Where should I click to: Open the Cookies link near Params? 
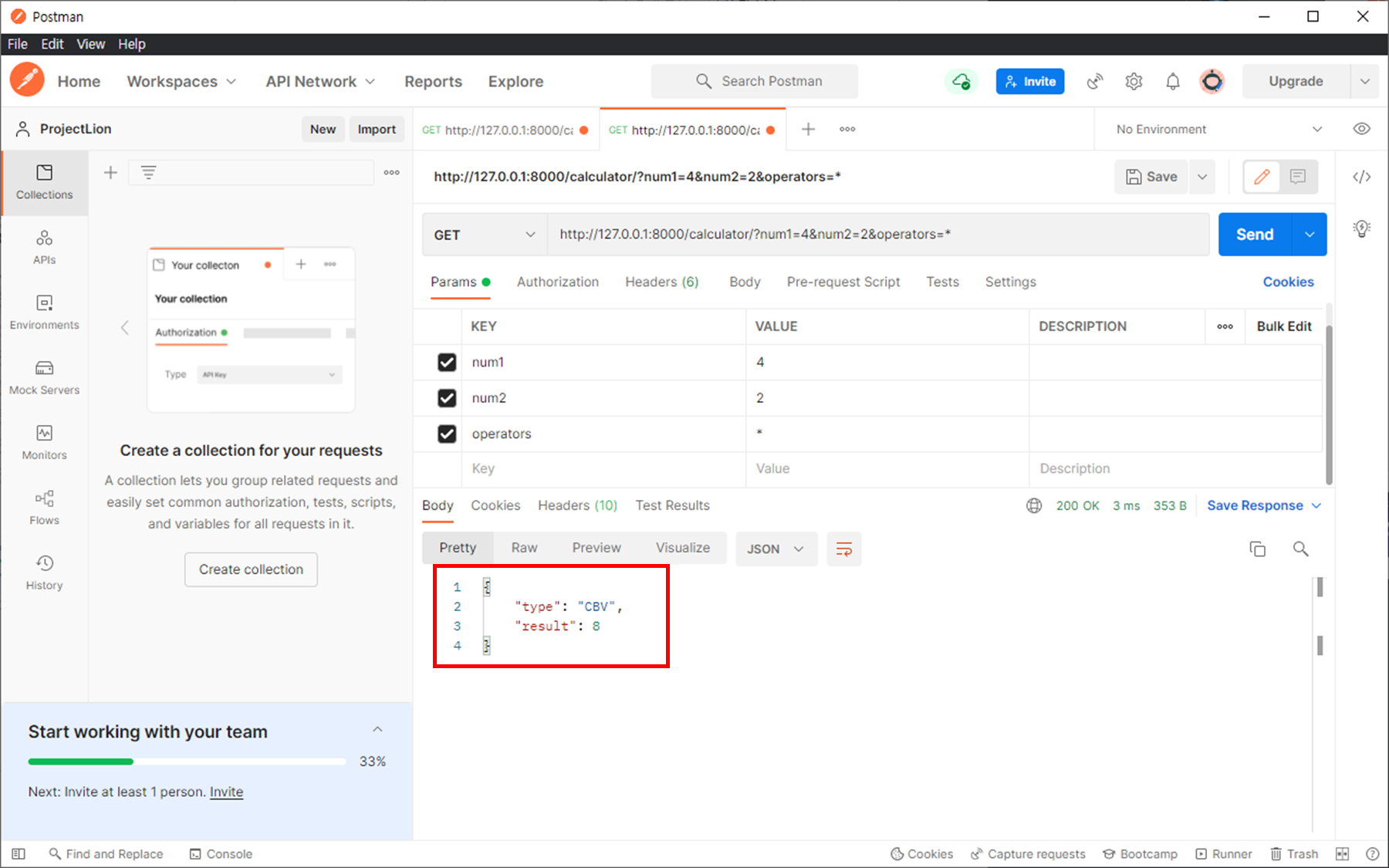[1288, 282]
